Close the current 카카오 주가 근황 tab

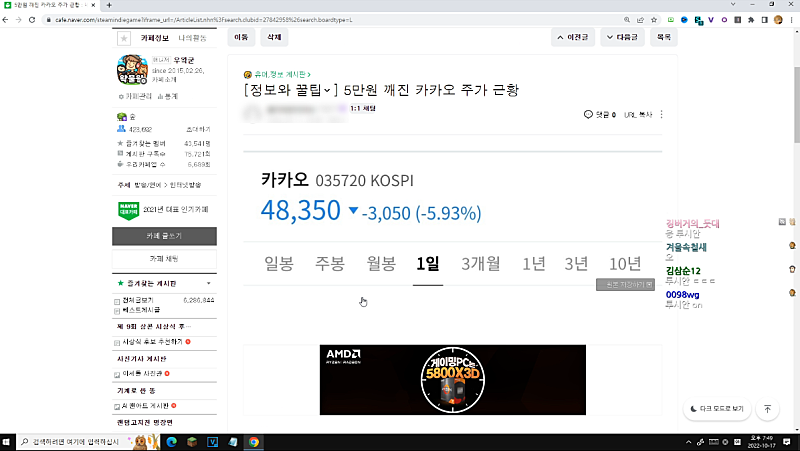[93, 5]
